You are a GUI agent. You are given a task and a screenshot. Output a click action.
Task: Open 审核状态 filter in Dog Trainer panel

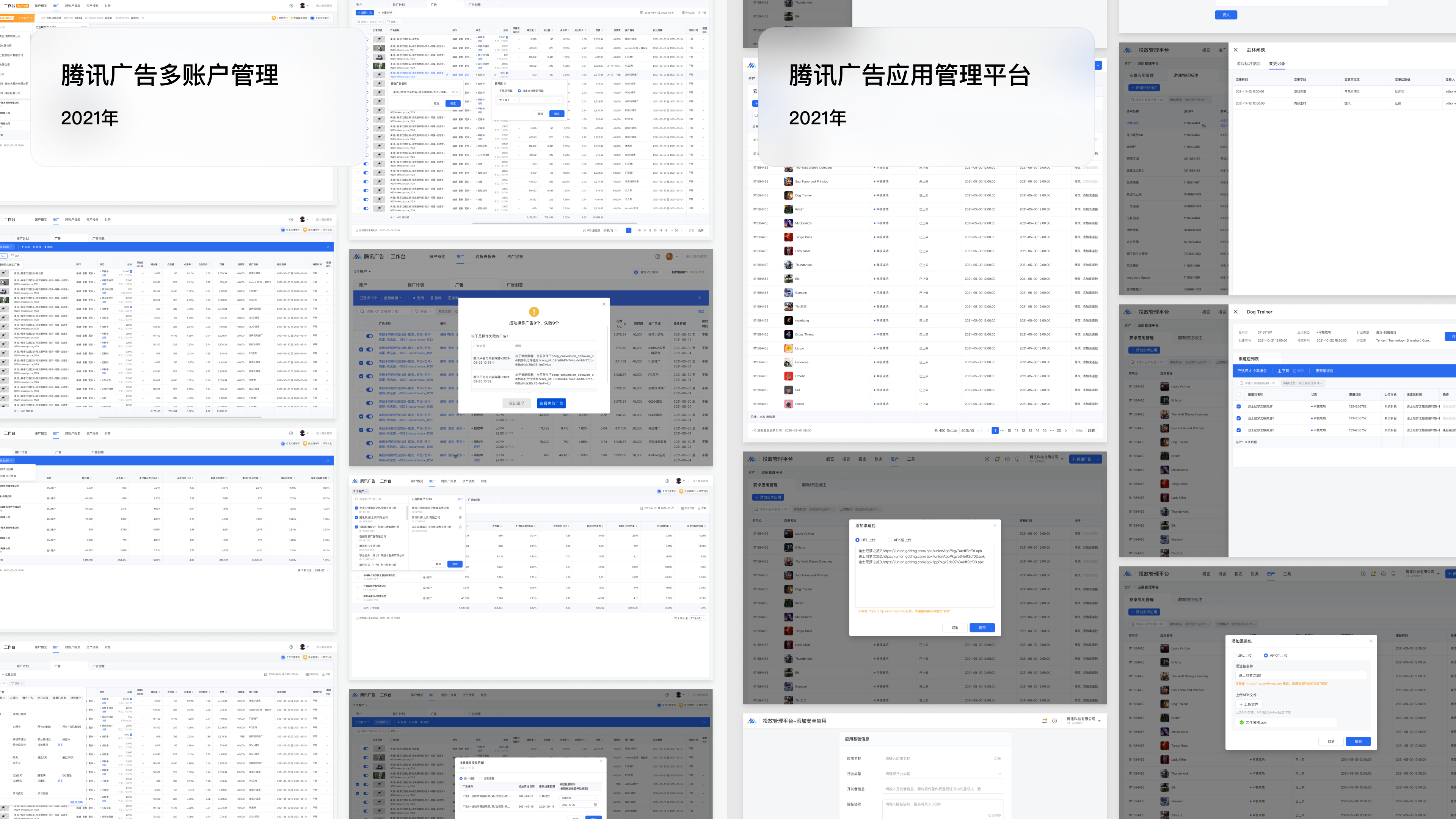pyautogui.click(x=1304, y=383)
